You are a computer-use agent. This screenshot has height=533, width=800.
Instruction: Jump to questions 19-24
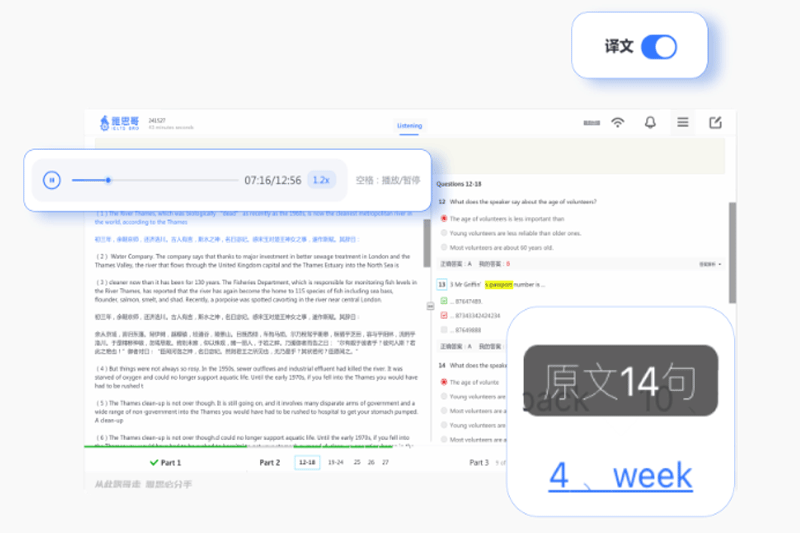335,463
